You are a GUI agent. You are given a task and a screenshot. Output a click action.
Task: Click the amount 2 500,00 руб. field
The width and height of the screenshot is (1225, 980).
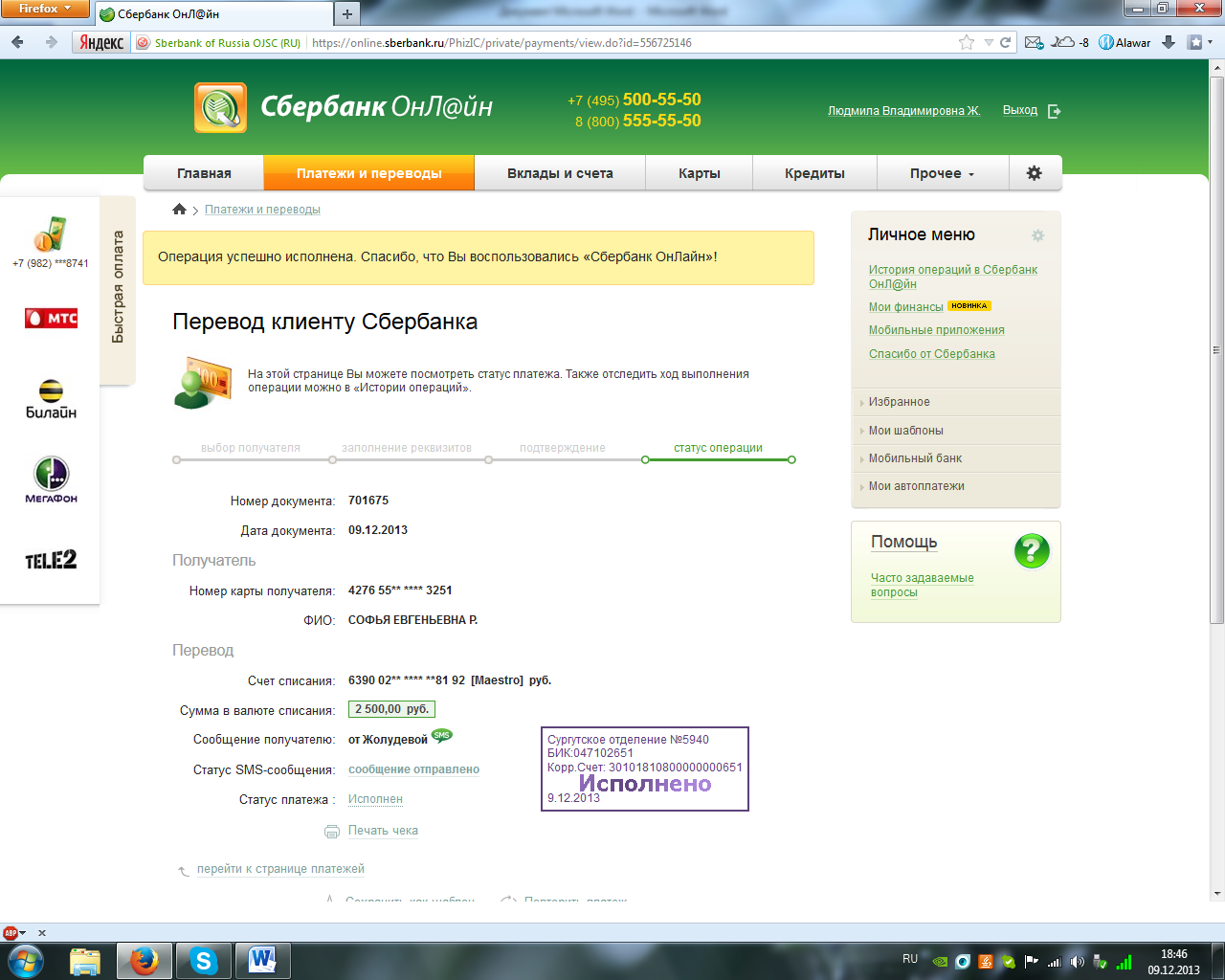click(x=391, y=709)
